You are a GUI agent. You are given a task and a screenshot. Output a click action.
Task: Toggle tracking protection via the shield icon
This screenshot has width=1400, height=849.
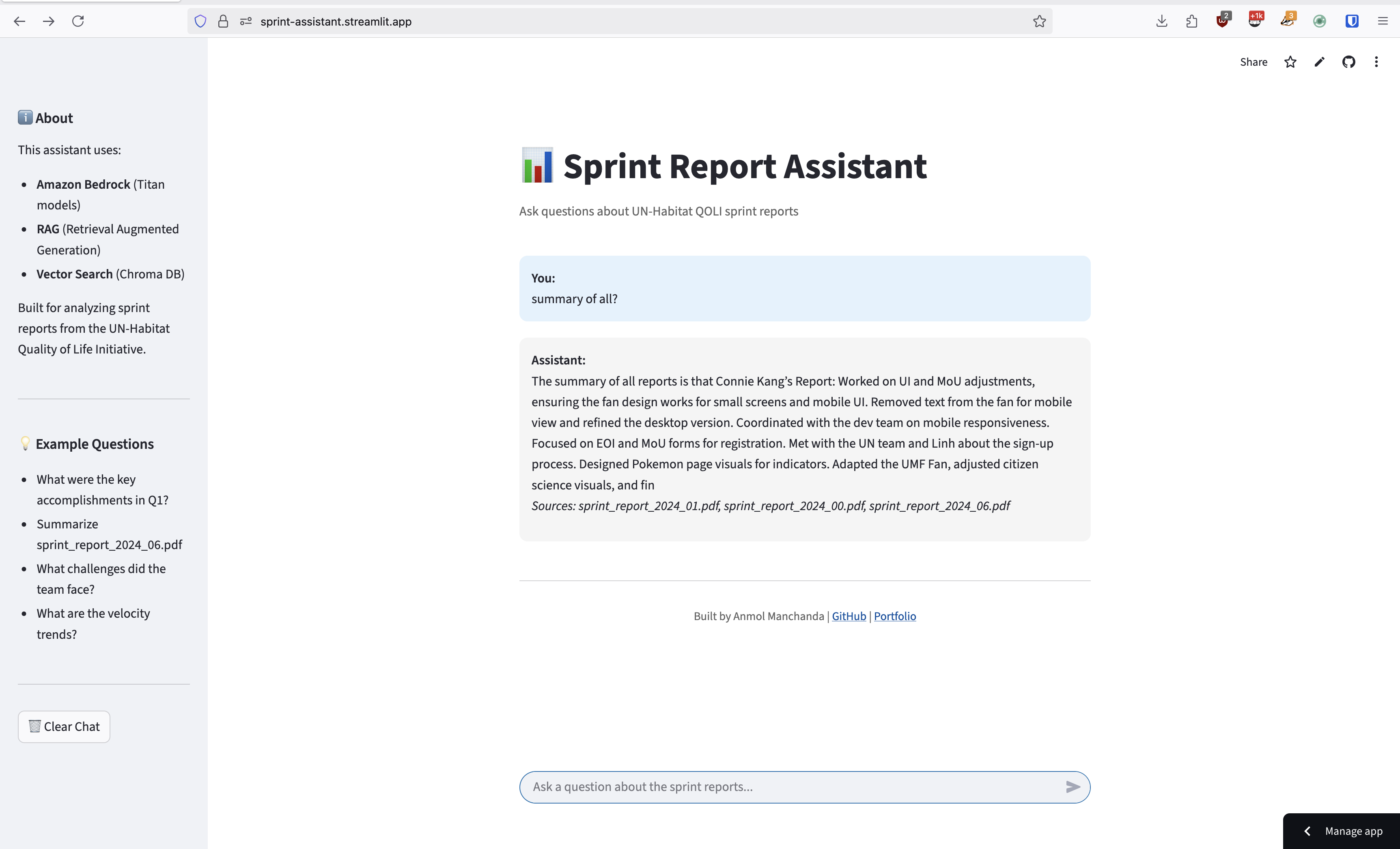200,21
